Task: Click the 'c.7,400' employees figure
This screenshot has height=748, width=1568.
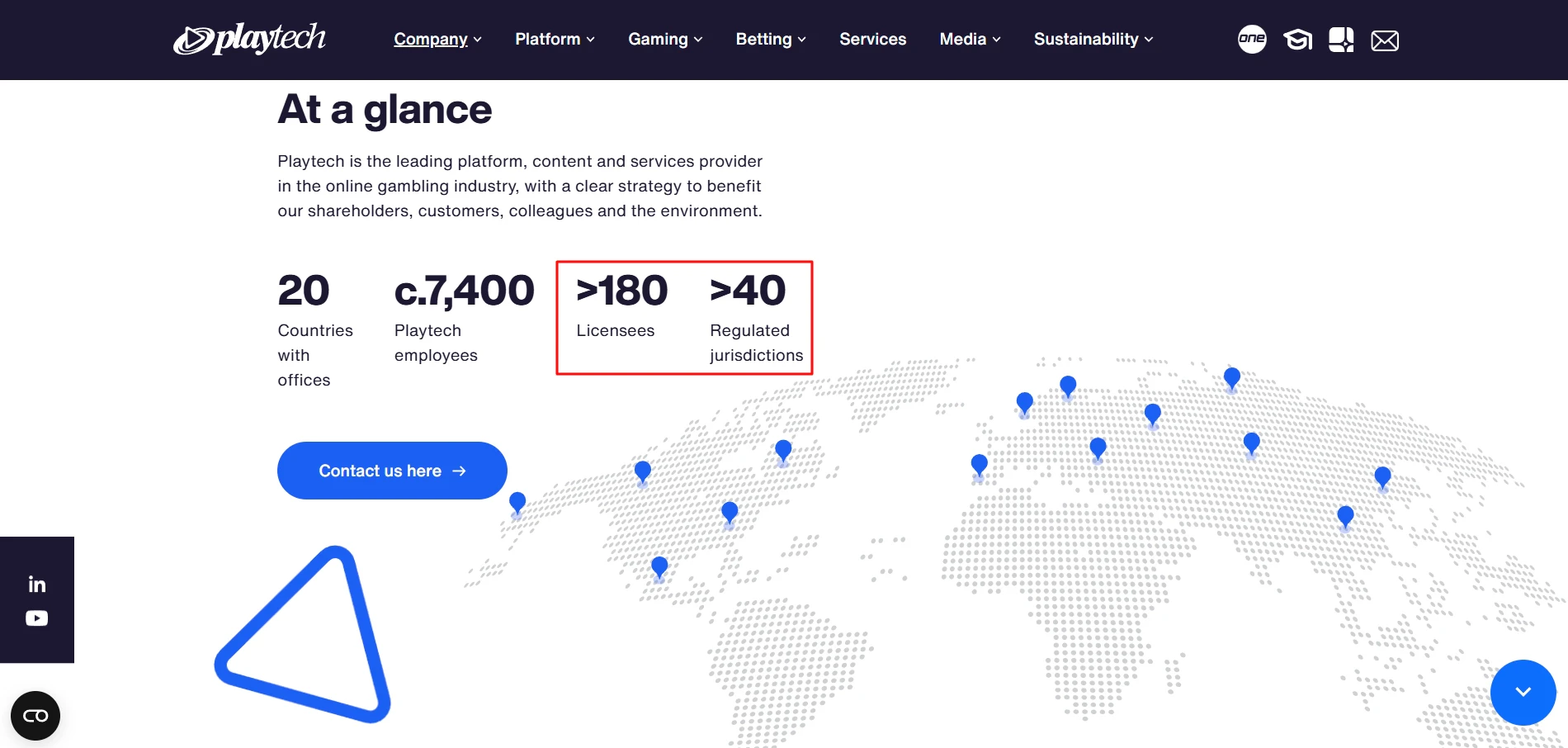Action: (465, 291)
